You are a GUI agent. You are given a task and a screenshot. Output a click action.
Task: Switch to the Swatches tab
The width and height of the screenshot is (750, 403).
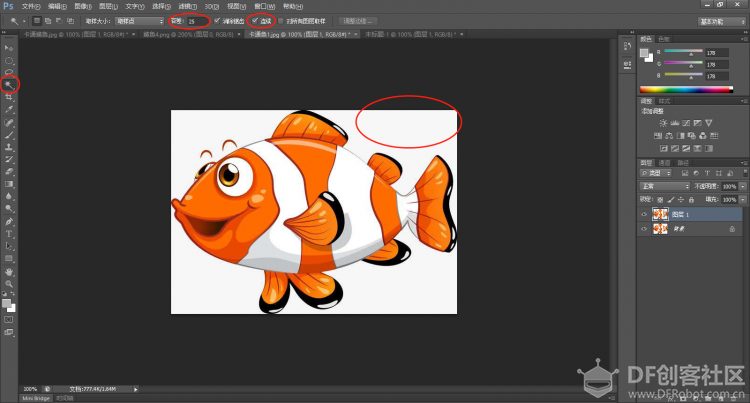(x=664, y=39)
